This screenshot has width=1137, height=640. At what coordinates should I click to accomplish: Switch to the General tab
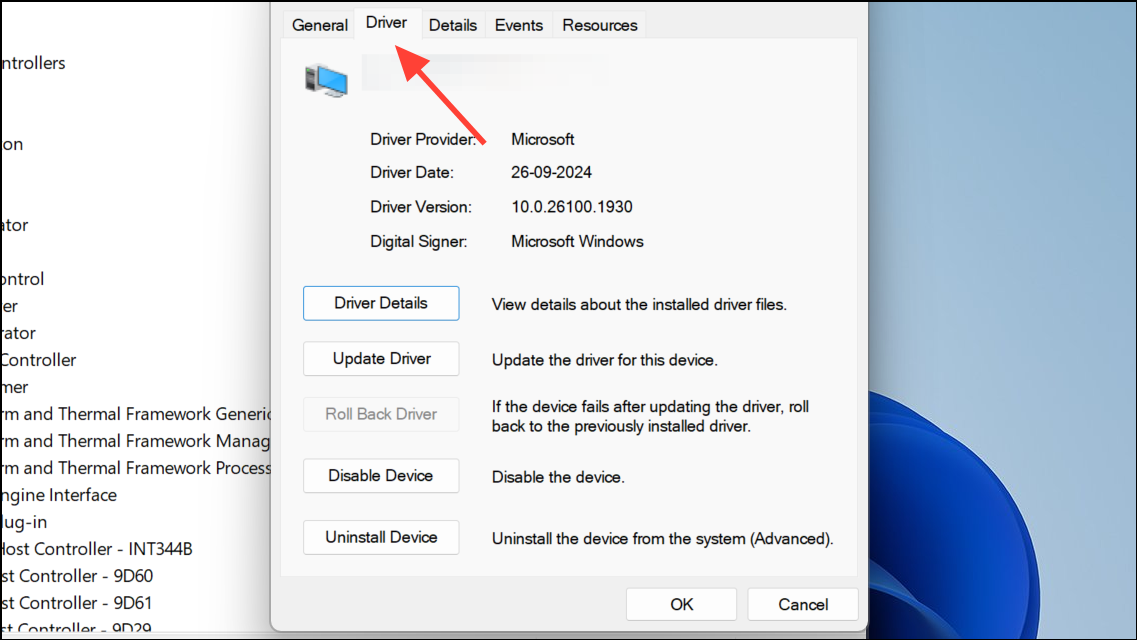tap(320, 25)
